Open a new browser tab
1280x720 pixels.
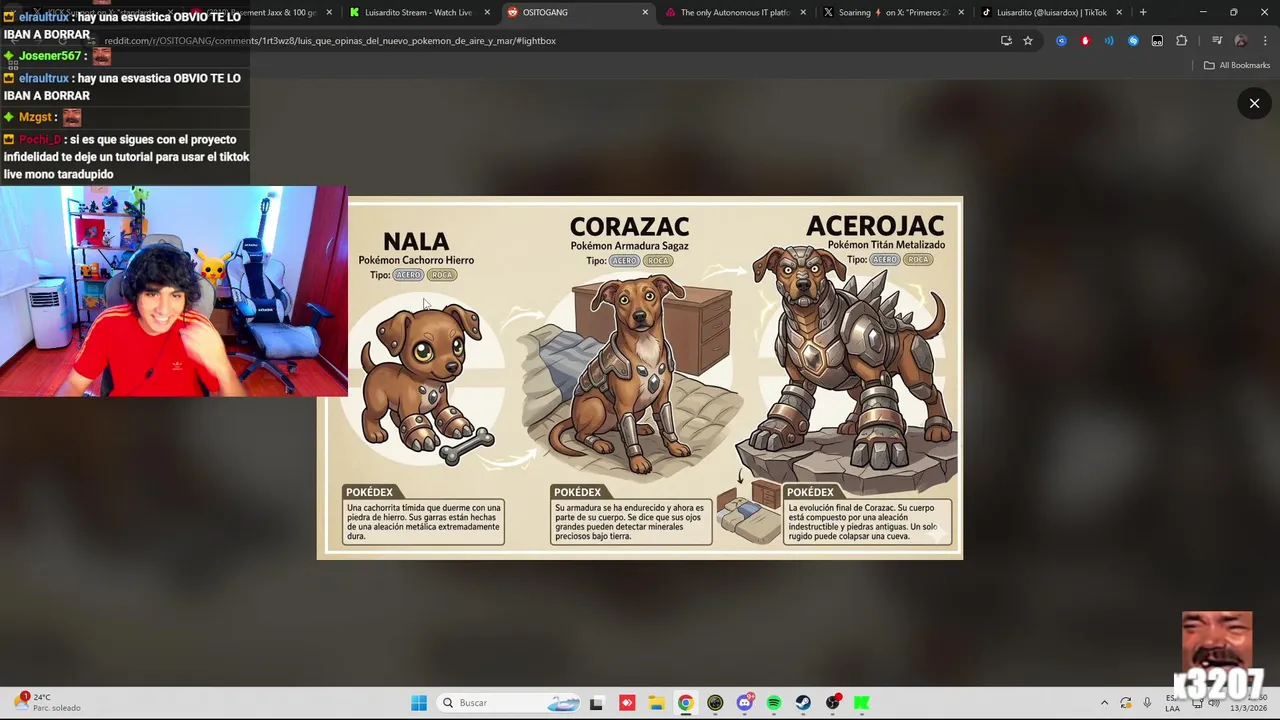1143,12
